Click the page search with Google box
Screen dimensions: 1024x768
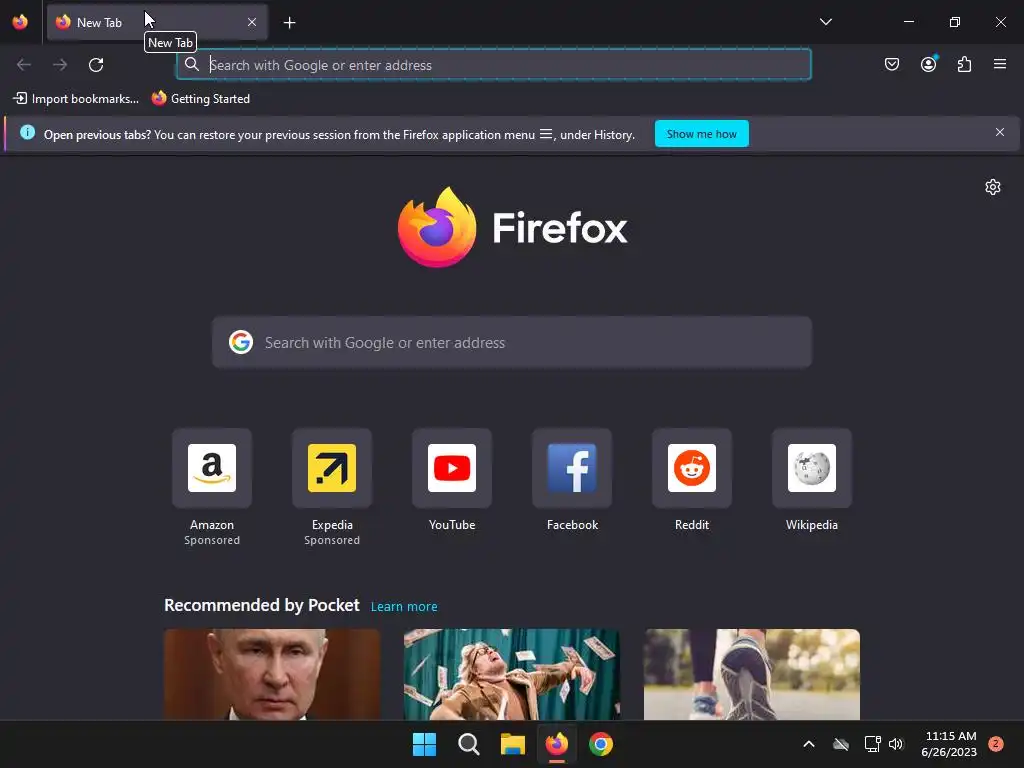pyautogui.click(x=512, y=343)
